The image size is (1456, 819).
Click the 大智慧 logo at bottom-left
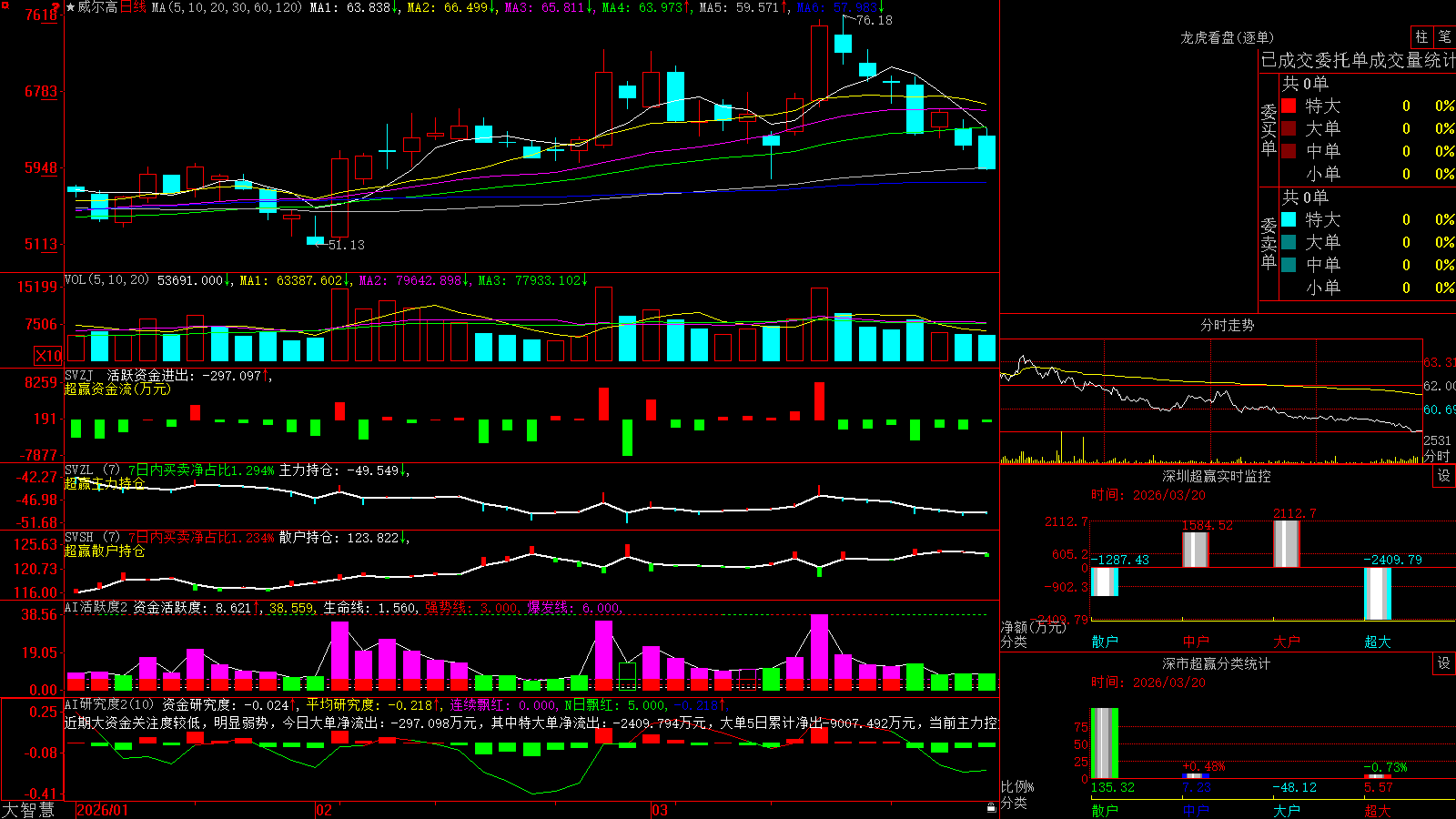pyautogui.click(x=28, y=810)
